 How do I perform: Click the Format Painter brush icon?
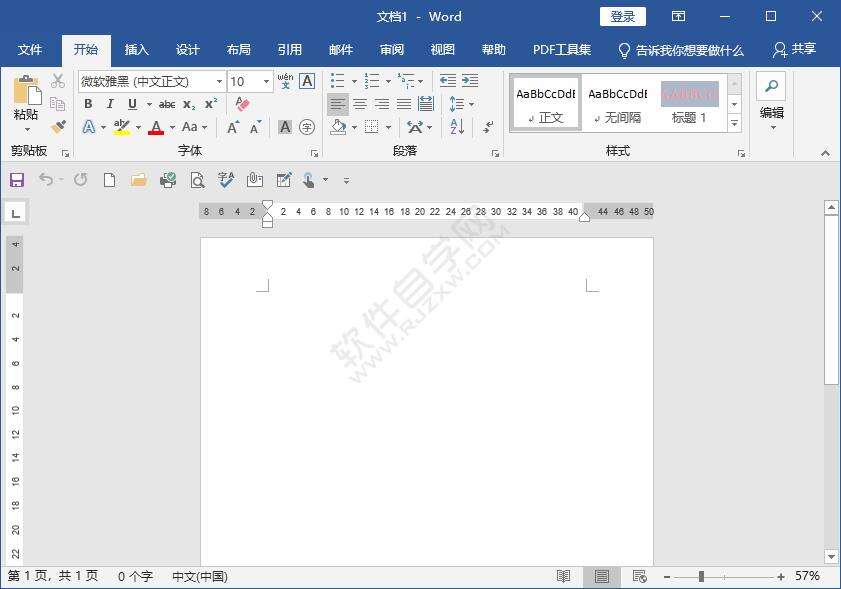(58, 128)
